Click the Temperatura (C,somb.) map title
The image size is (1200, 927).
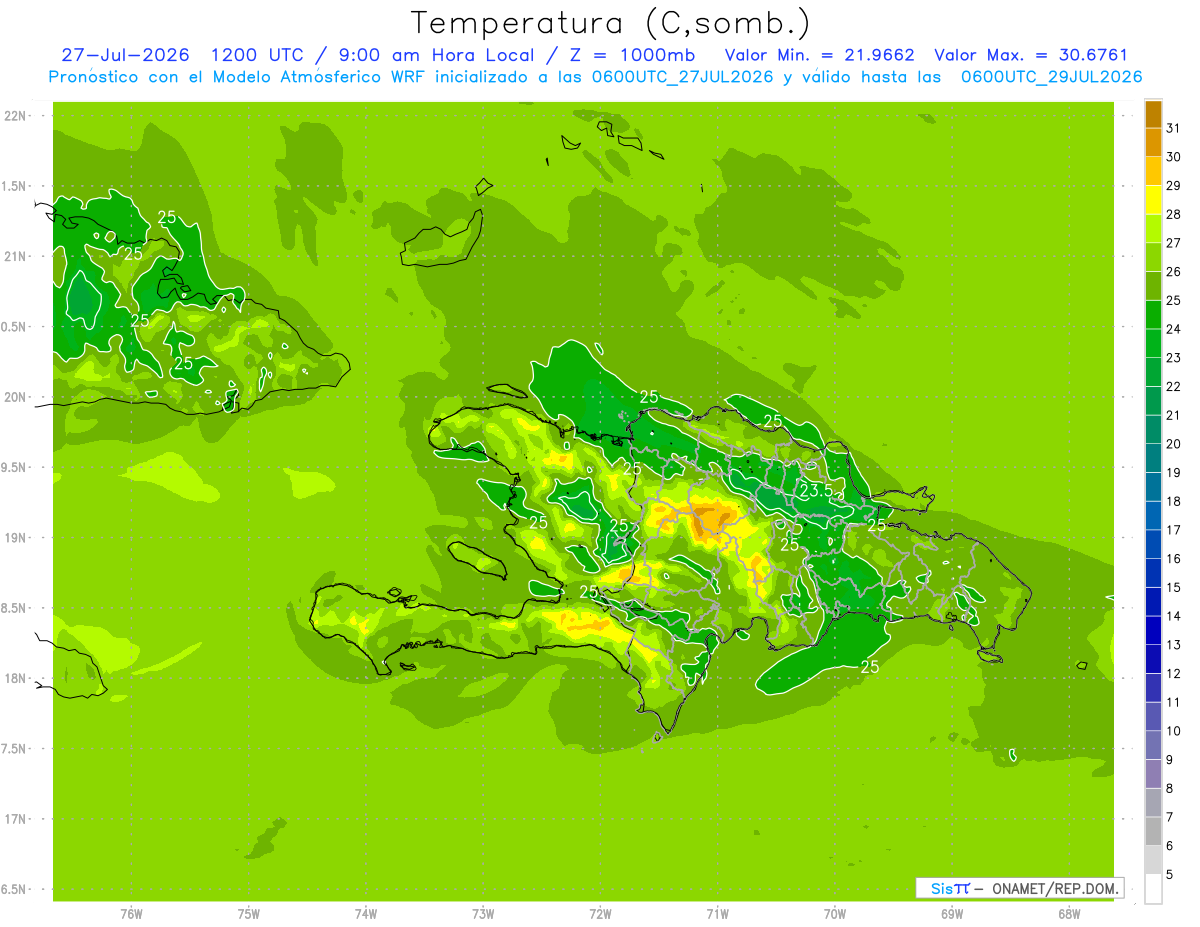click(x=610, y=22)
